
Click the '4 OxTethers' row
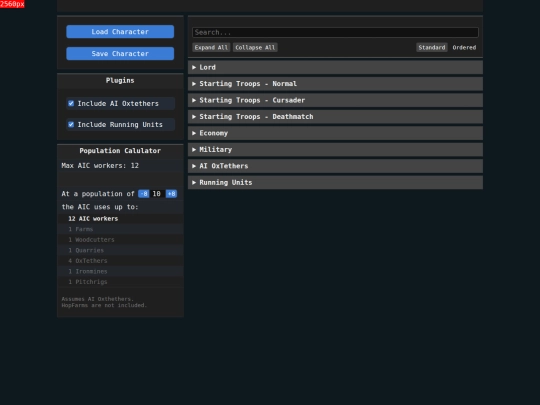120,261
